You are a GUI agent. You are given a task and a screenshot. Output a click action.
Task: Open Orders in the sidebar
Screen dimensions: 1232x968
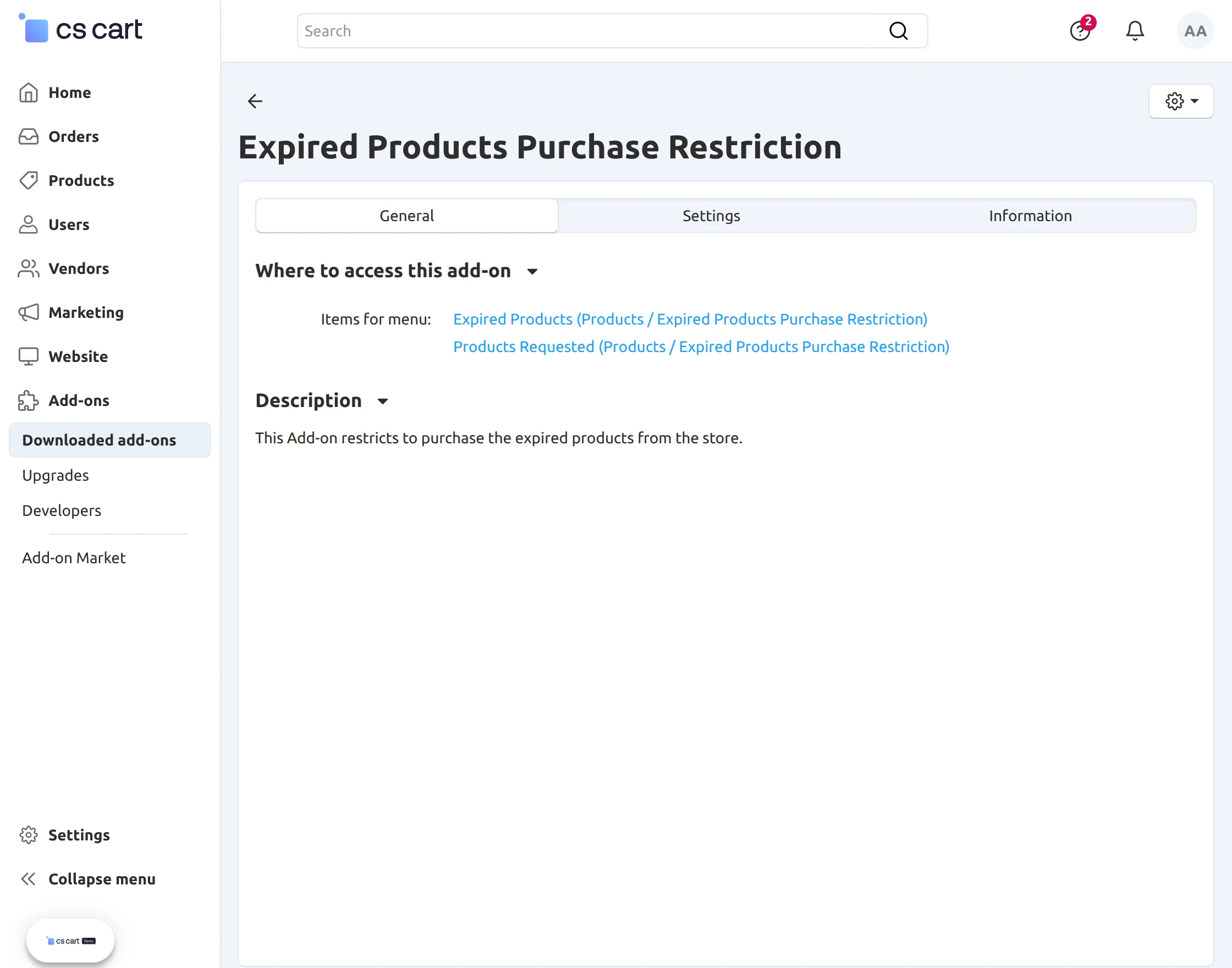[74, 136]
